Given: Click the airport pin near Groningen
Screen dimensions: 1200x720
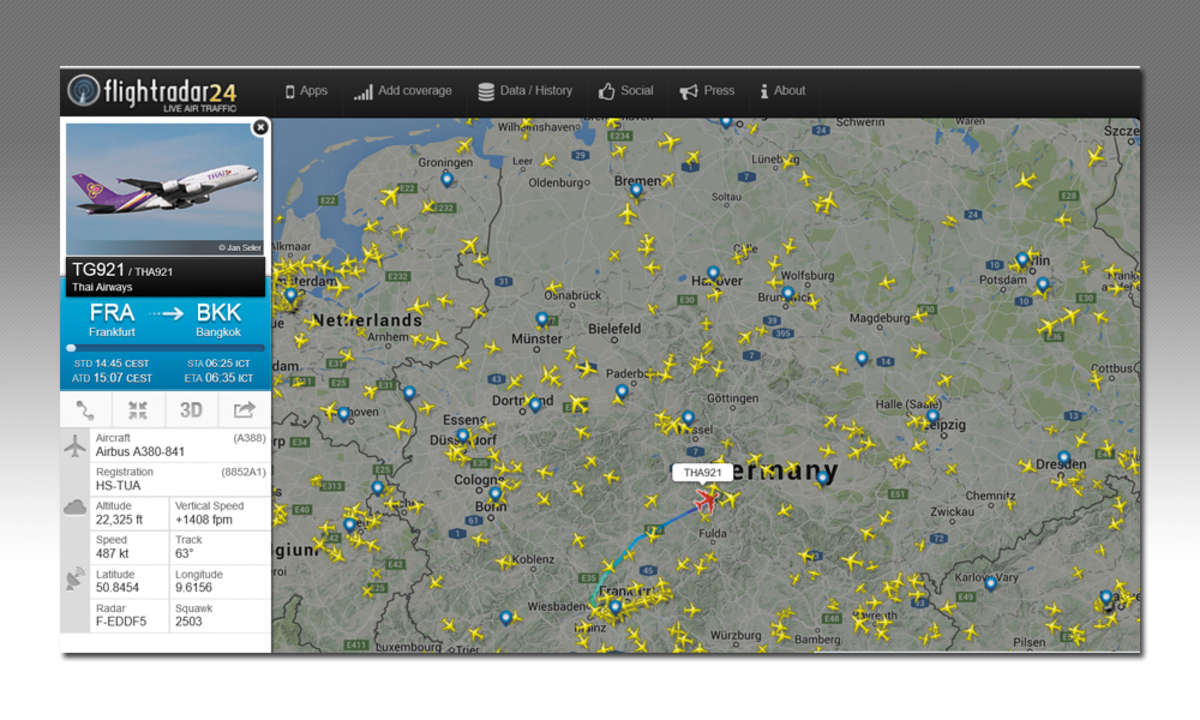Looking at the screenshot, I should point(447,179).
